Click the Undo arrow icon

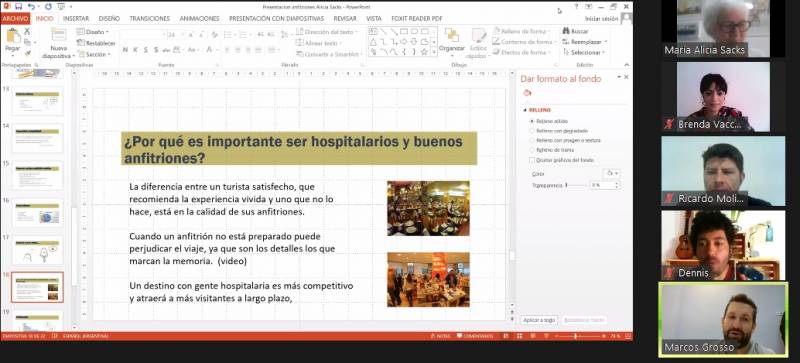(32, 7)
